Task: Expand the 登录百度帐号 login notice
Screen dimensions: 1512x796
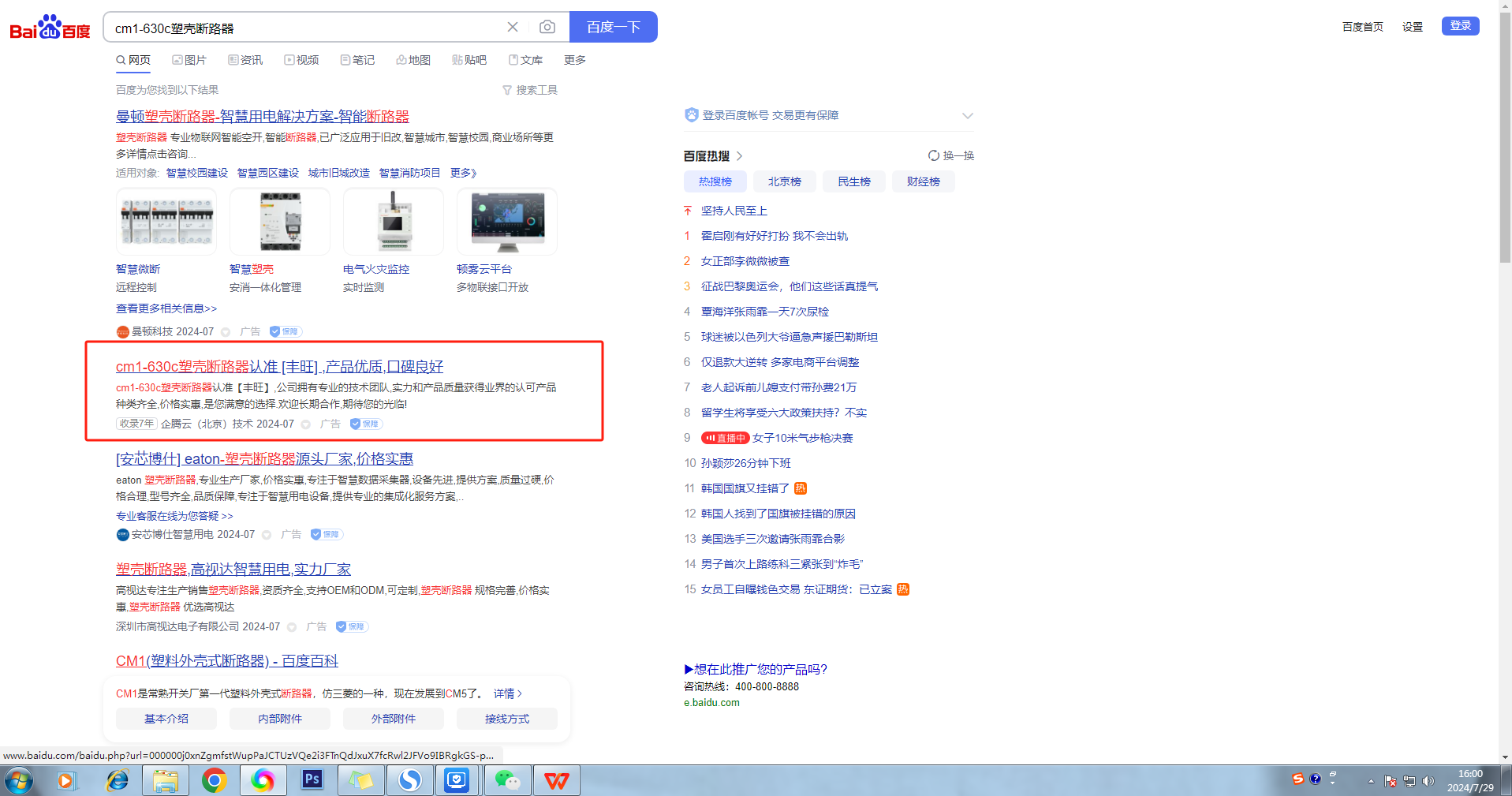Action: coord(967,116)
